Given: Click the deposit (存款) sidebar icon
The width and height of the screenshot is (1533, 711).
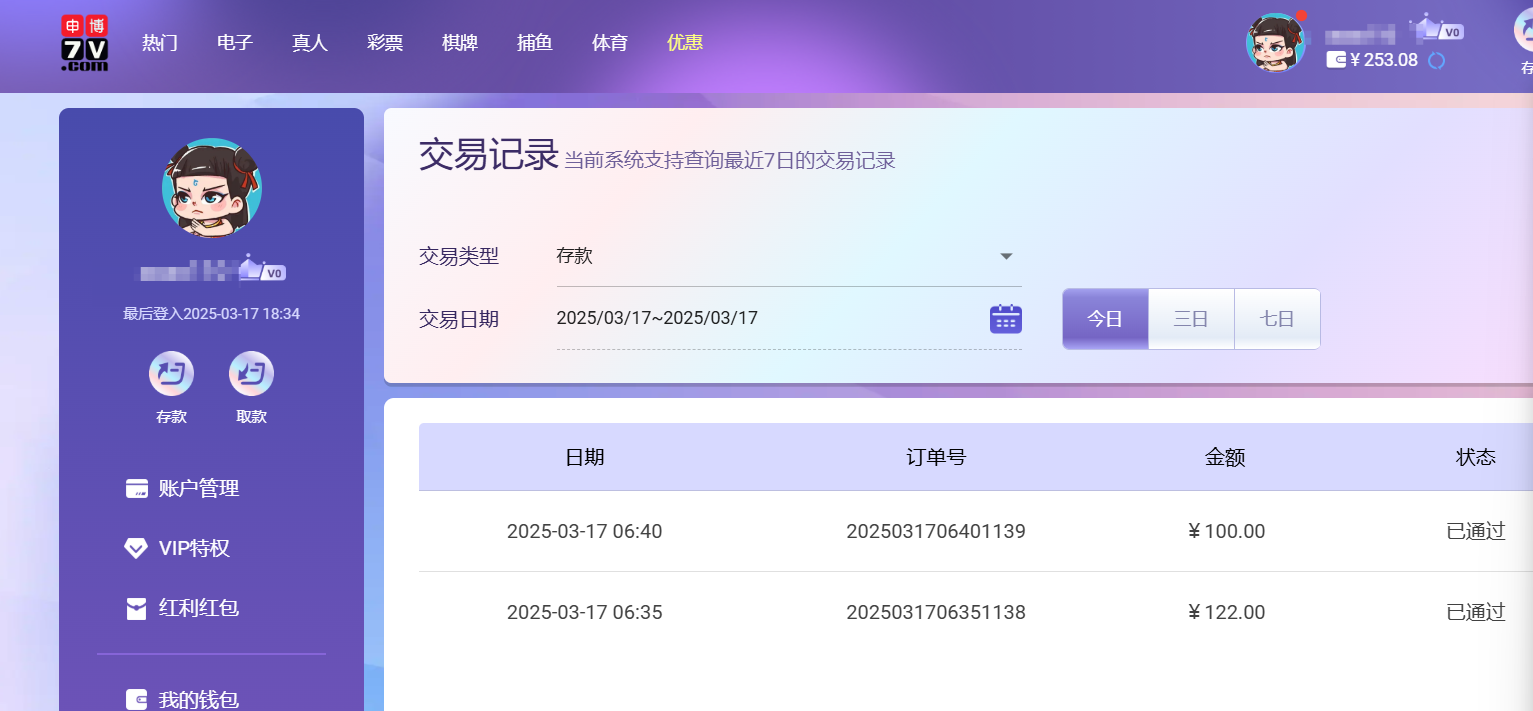Looking at the screenshot, I should point(171,375).
